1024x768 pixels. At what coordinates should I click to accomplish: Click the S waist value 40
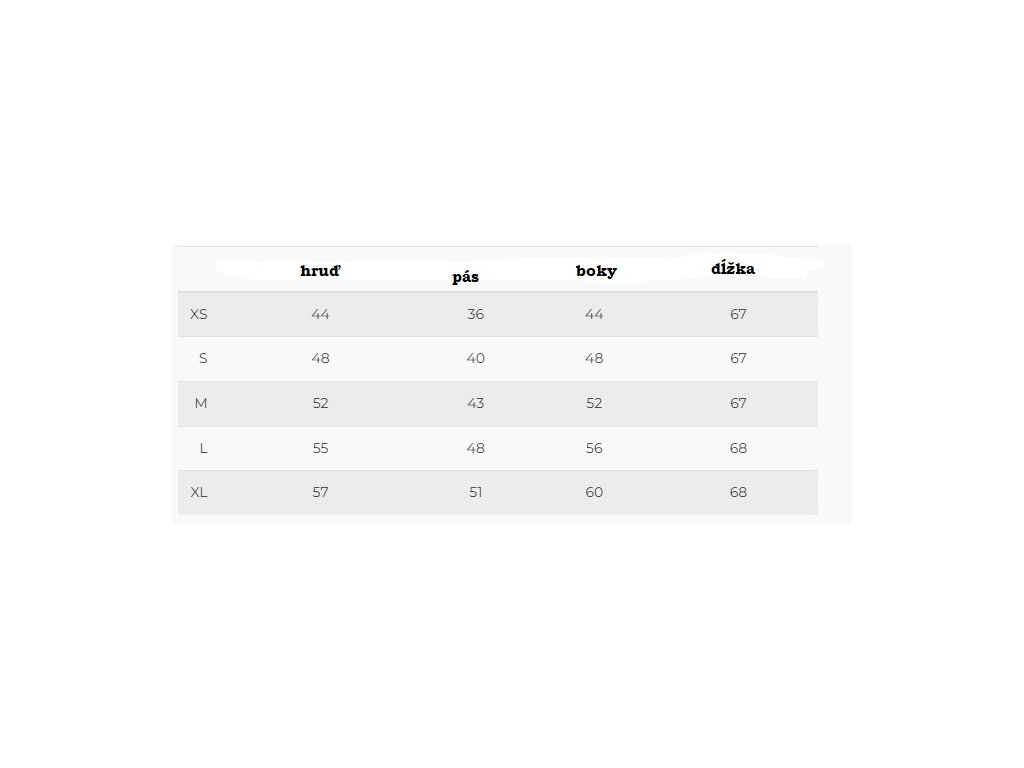click(x=475, y=358)
